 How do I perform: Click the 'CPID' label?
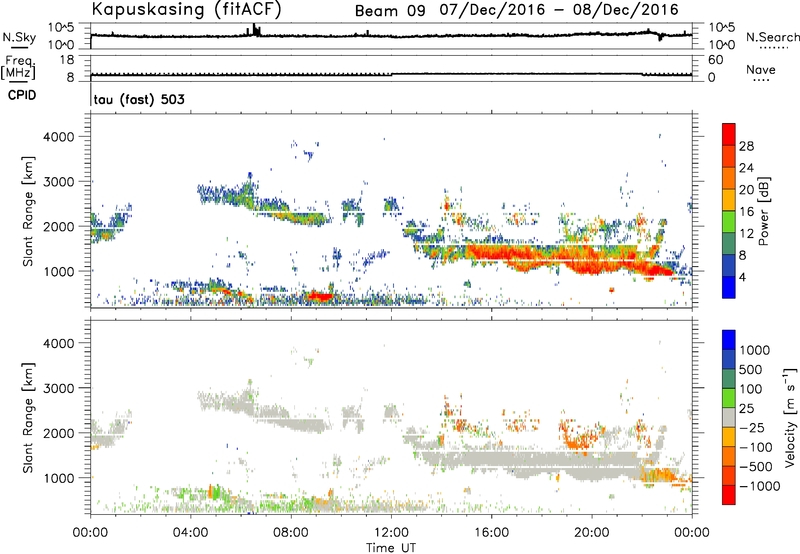pyautogui.click(x=22, y=95)
